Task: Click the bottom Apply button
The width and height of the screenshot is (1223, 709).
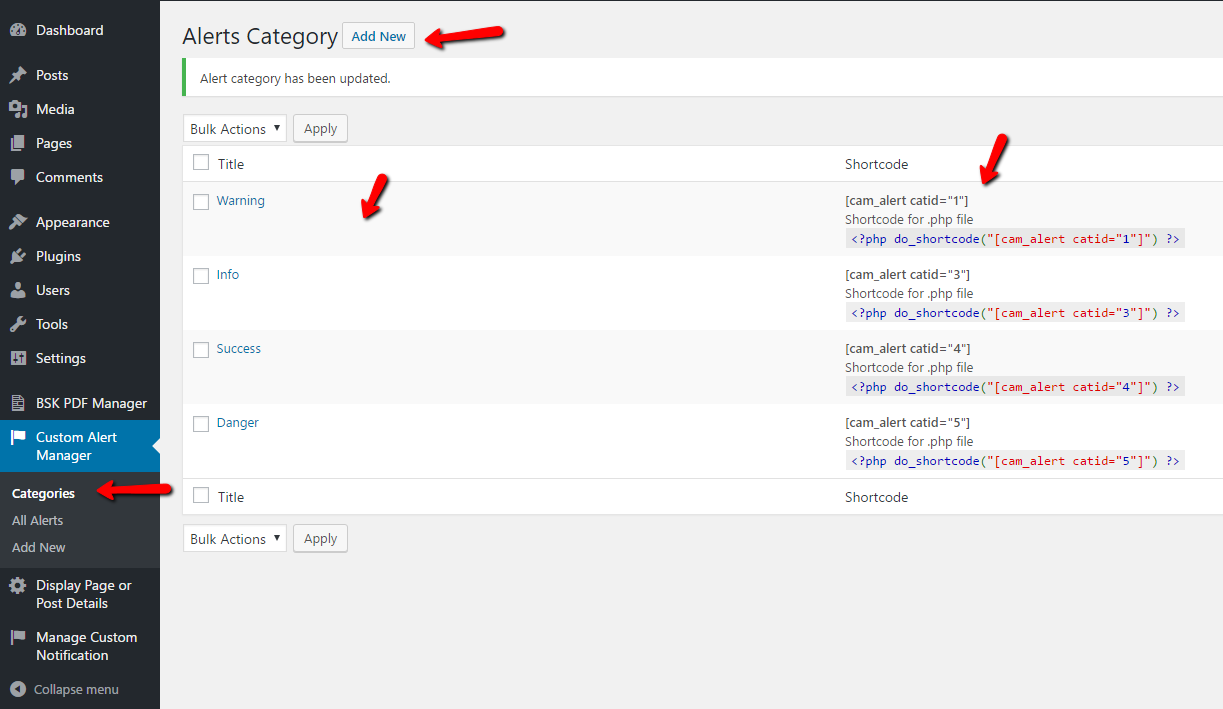Action: [320, 539]
